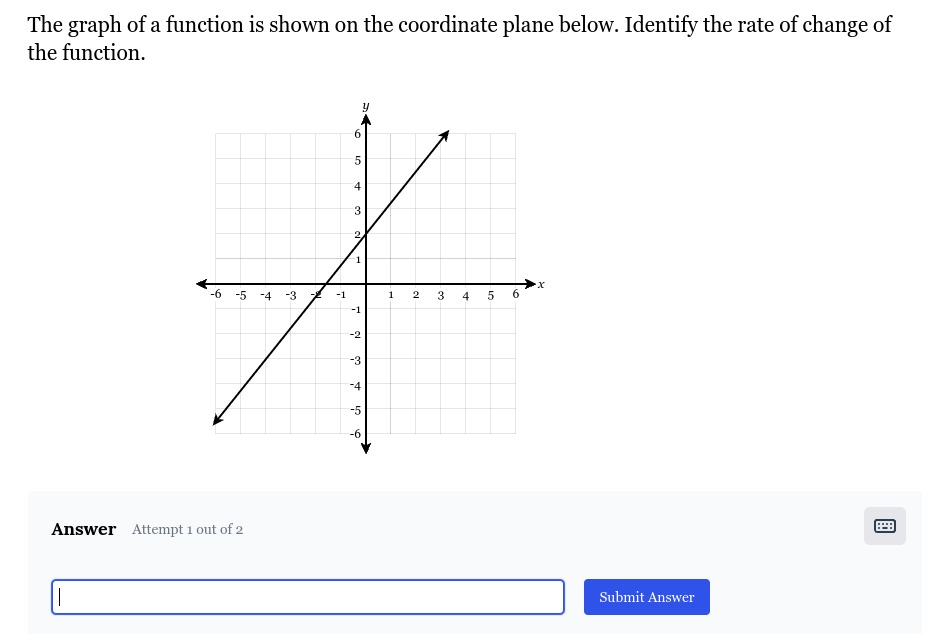The width and height of the screenshot is (929, 634).
Task: Click the number 6 on the y-axis
Action: 357,134
